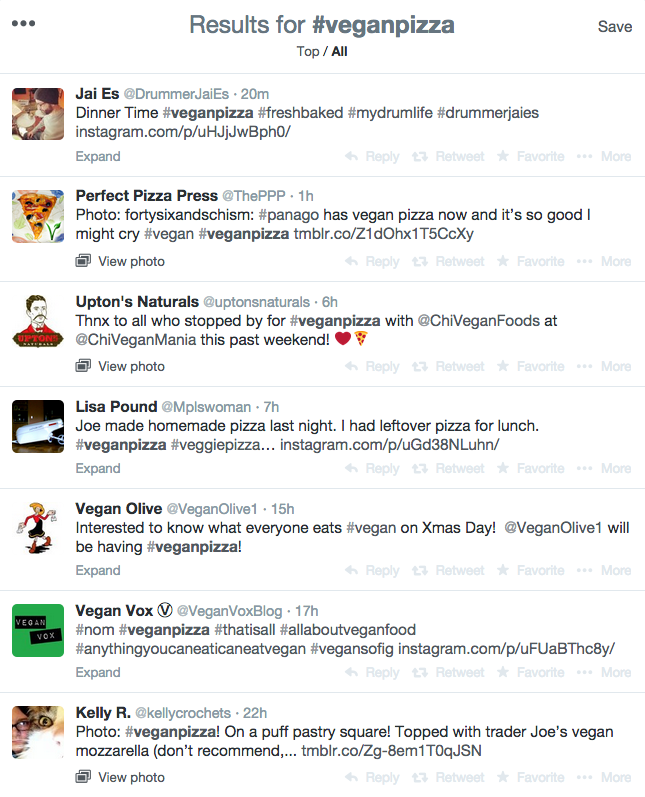
Task: Select the All results tab
Action: tap(340, 51)
